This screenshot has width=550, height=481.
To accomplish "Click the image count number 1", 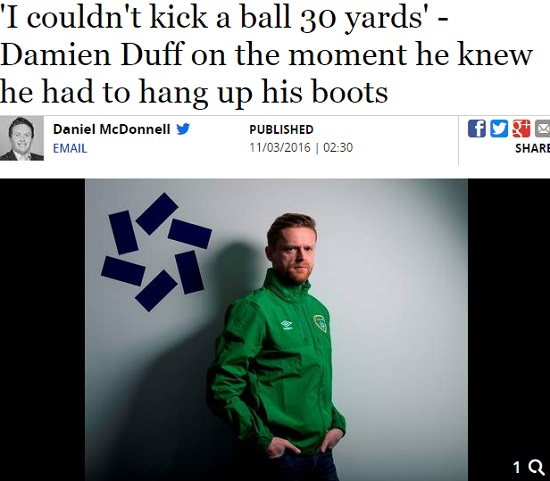I will click(x=516, y=467).
